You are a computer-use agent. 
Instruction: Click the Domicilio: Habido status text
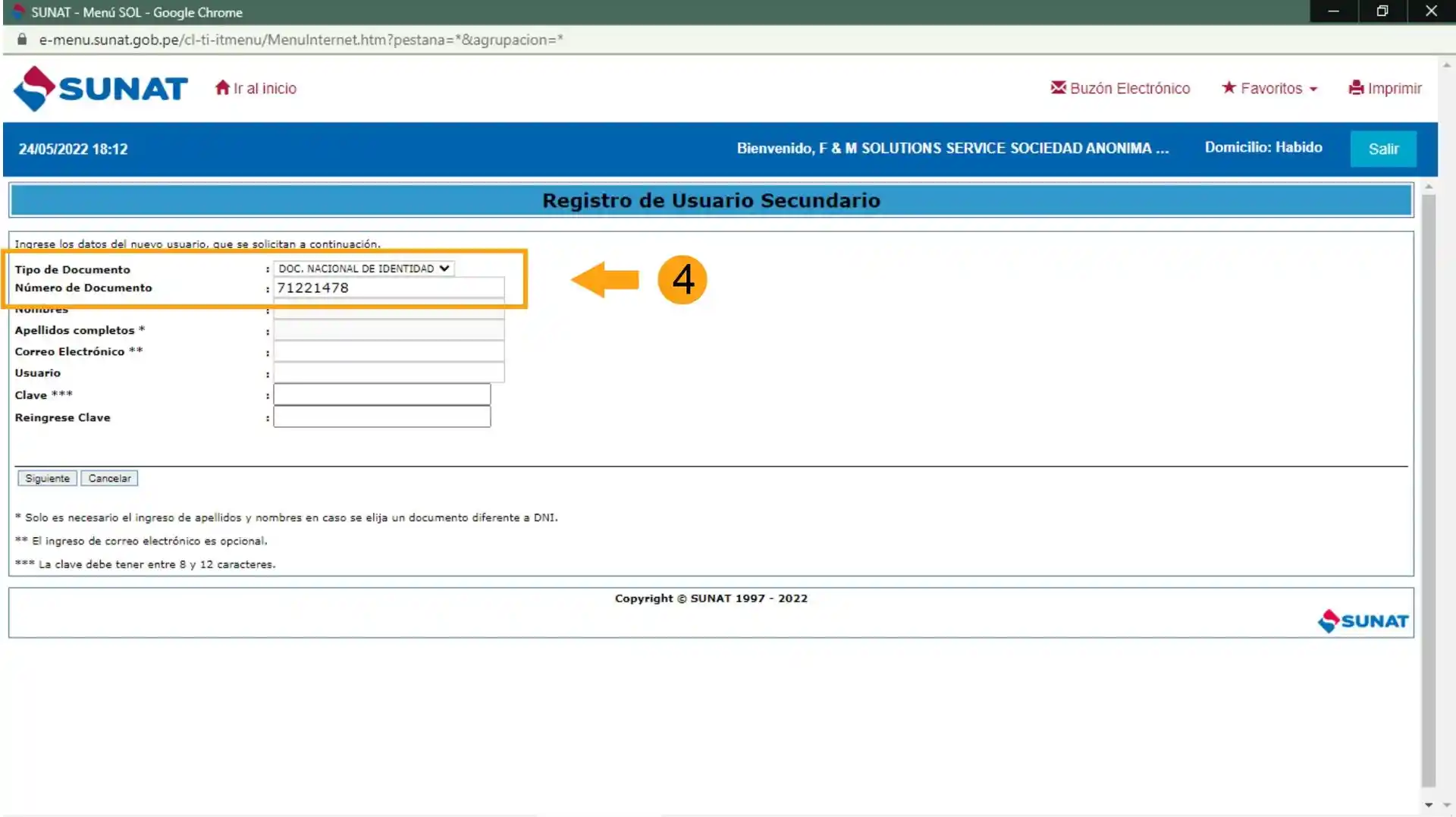click(1263, 147)
